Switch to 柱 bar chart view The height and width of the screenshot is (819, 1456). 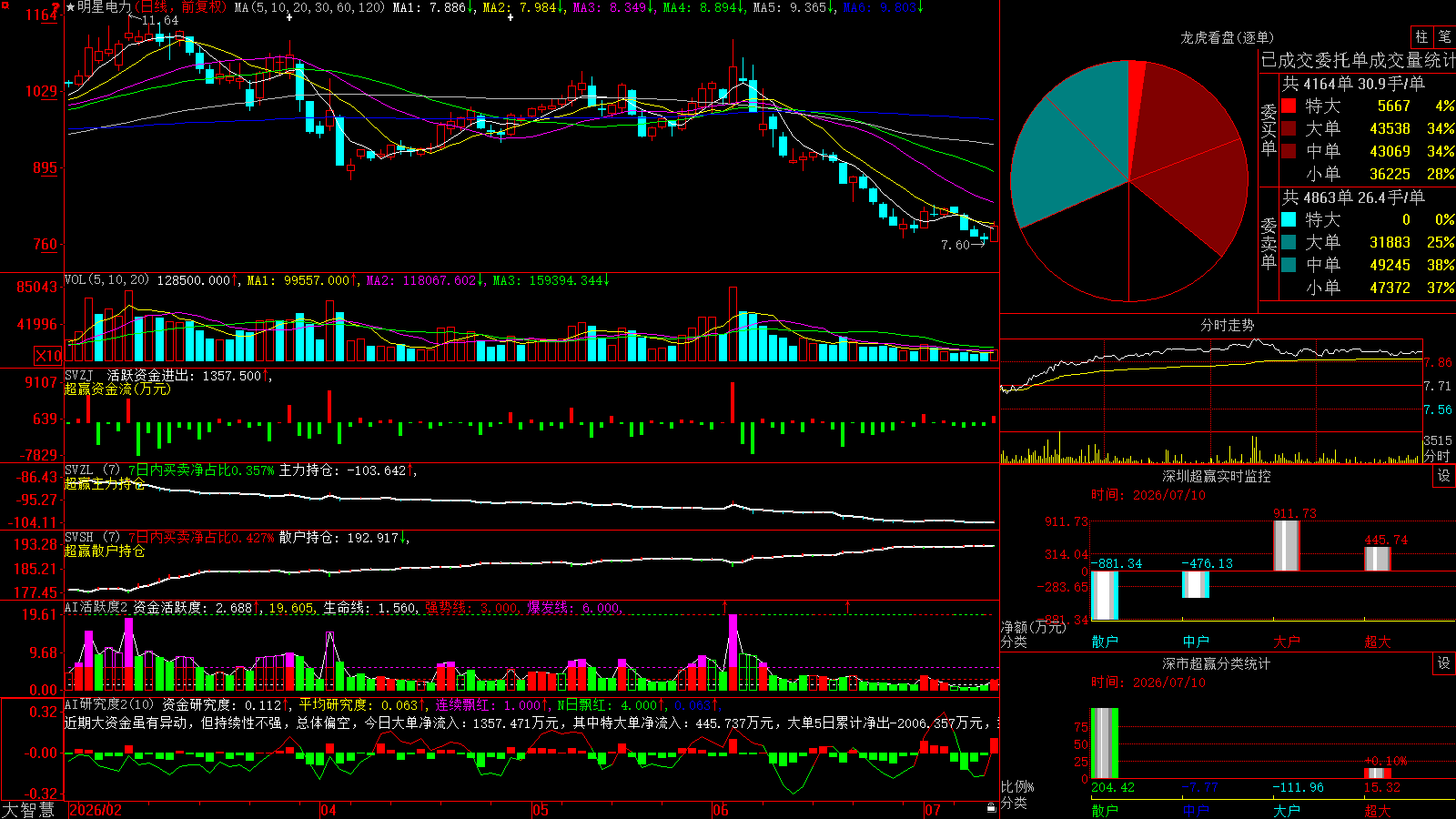pyautogui.click(x=1421, y=37)
